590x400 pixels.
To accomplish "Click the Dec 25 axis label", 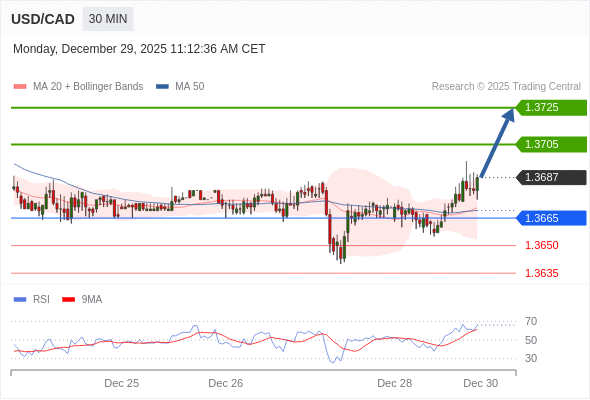I will pos(122,383).
